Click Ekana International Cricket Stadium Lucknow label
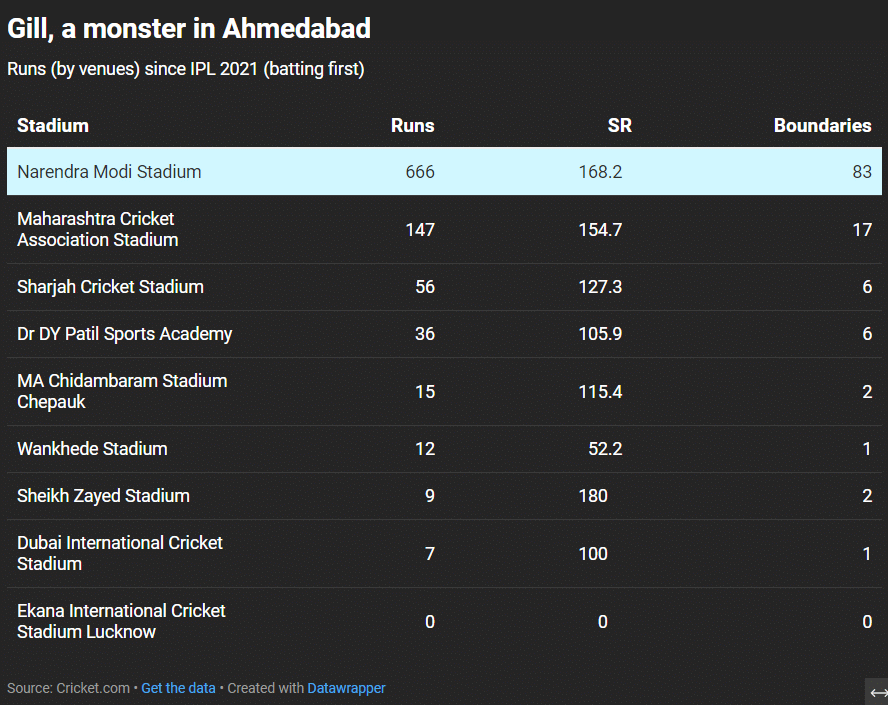Image resolution: width=888 pixels, height=705 pixels. pyautogui.click(x=121, y=621)
